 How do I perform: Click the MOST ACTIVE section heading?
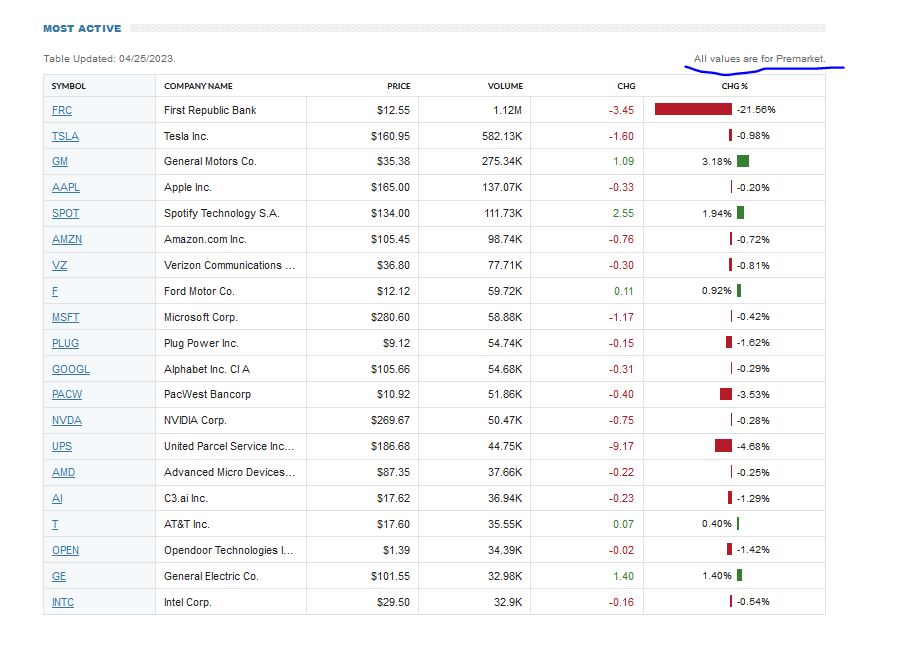[x=82, y=29]
